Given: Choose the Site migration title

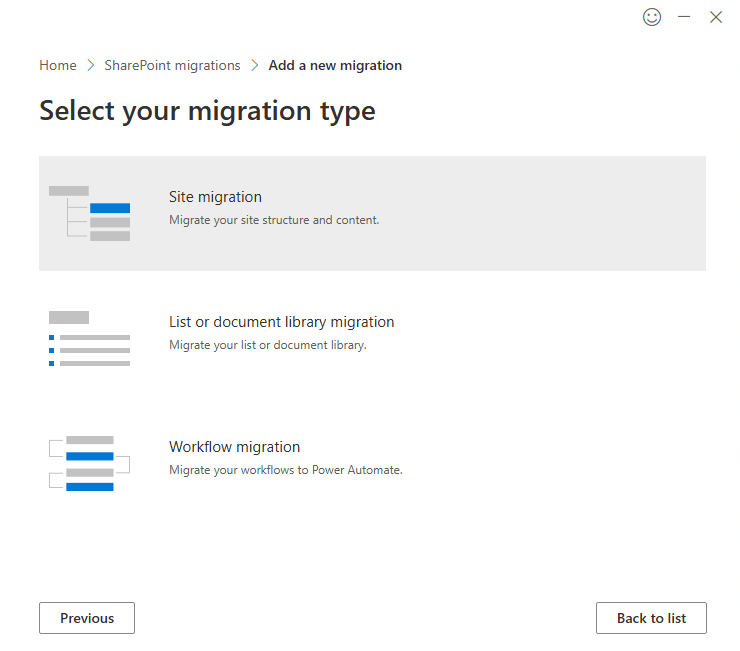Looking at the screenshot, I should tap(215, 197).
